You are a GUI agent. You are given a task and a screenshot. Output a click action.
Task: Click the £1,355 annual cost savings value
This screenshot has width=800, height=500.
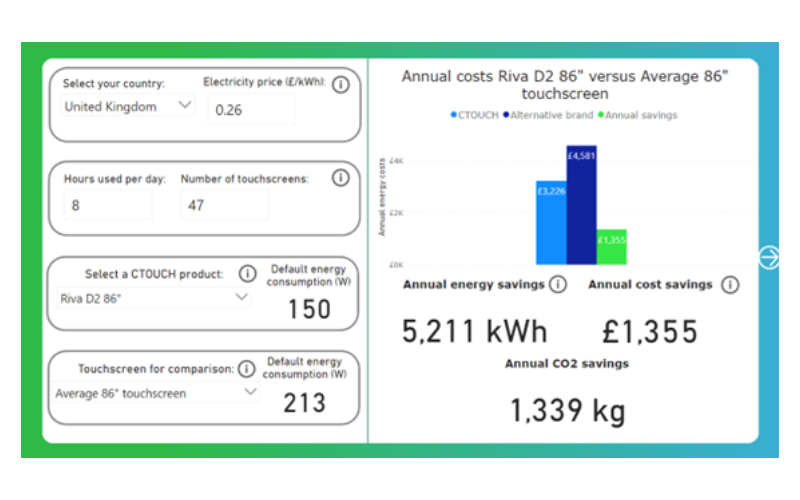[650, 332]
